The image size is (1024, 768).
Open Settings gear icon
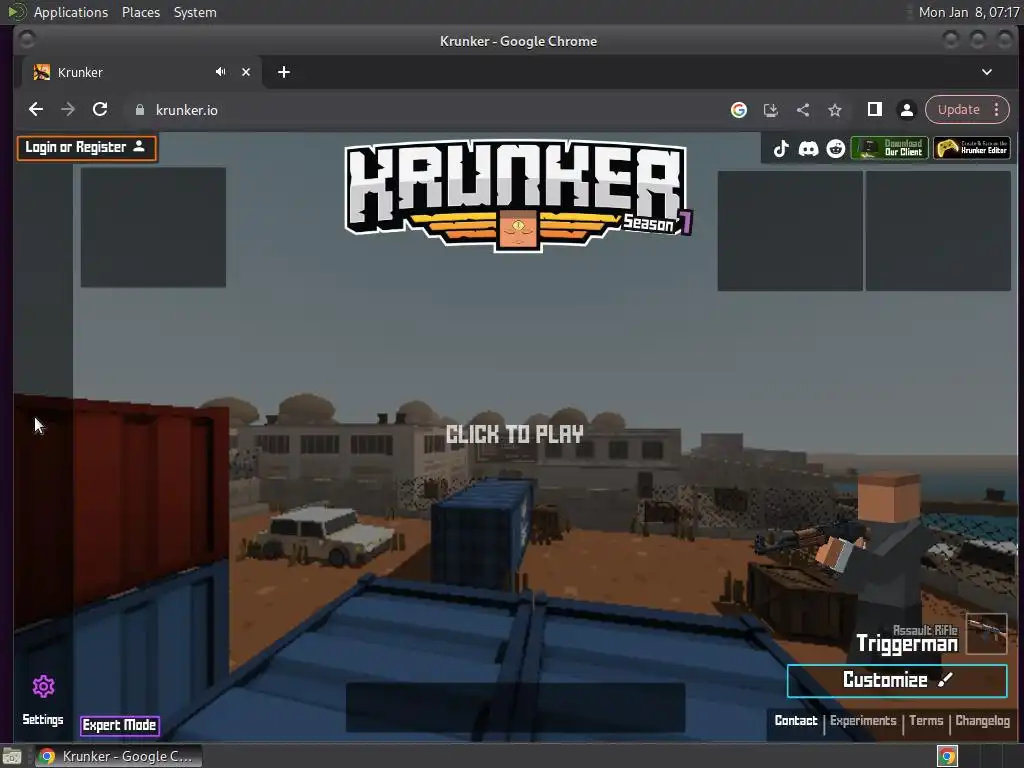pyautogui.click(x=44, y=686)
